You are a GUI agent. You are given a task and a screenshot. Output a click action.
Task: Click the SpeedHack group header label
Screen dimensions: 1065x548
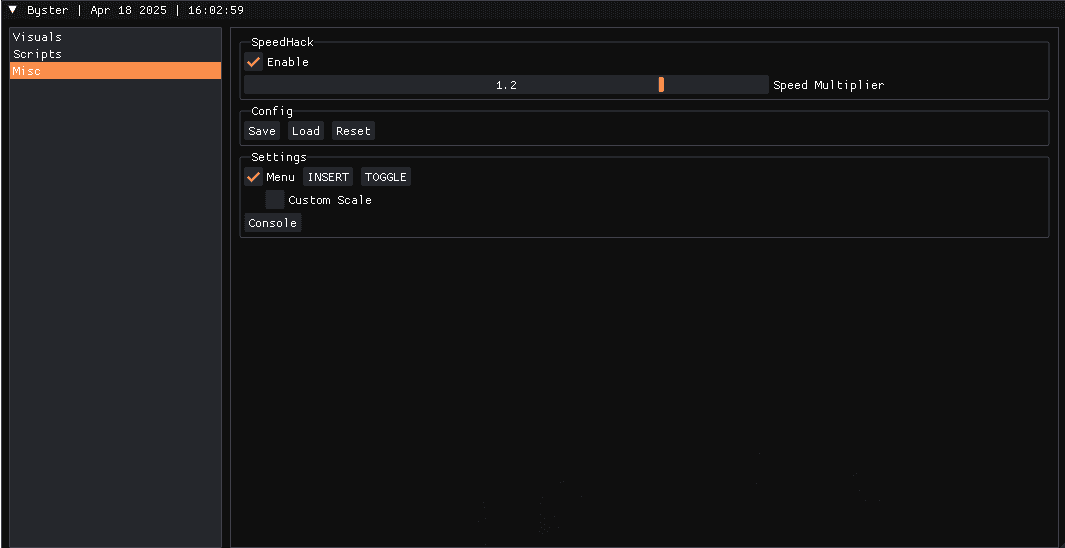[282, 43]
